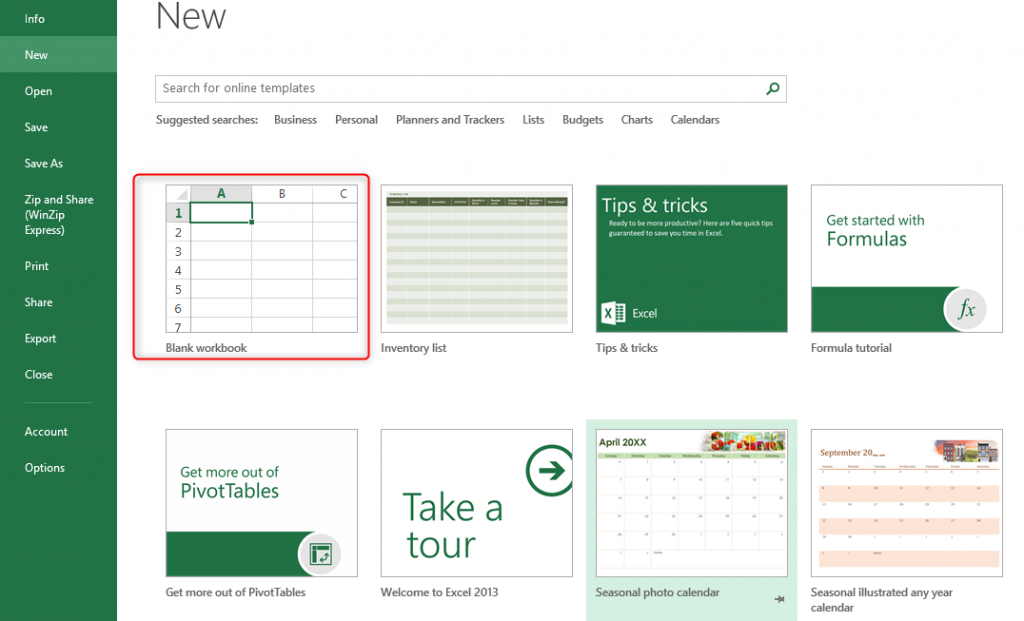Search templates with the Budgets suggestion
Screen dimensions: 1024x621
click(x=583, y=119)
